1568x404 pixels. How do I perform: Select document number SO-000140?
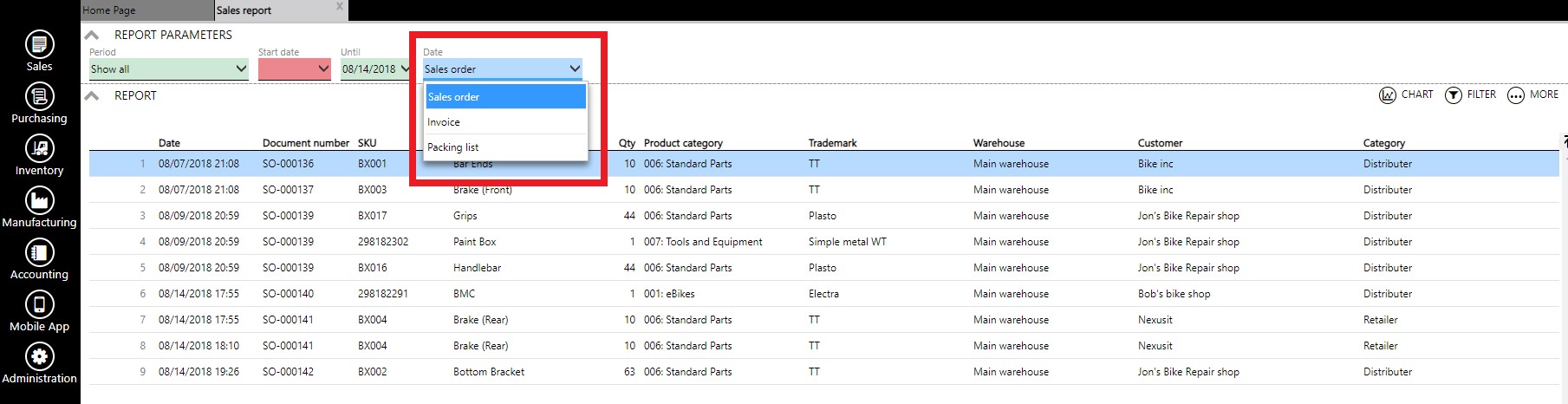point(288,294)
